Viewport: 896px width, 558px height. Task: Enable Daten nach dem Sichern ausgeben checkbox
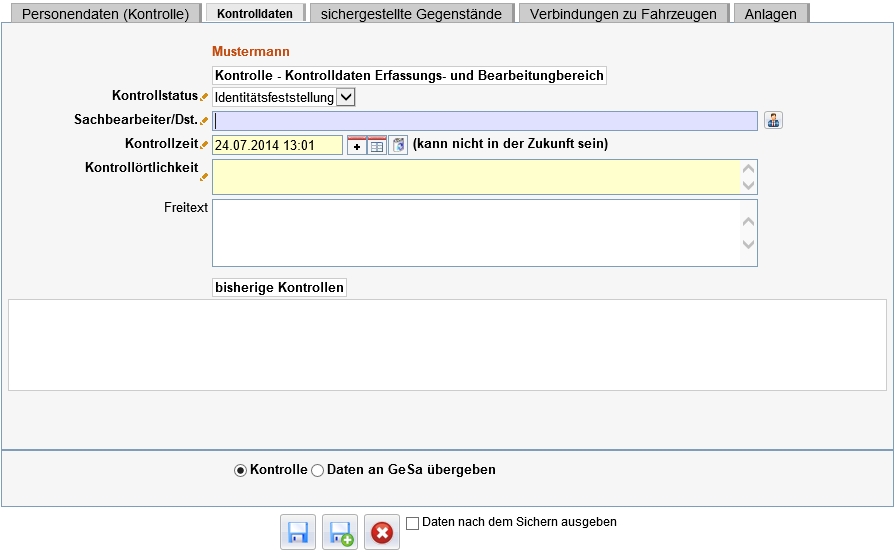(413, 523)
